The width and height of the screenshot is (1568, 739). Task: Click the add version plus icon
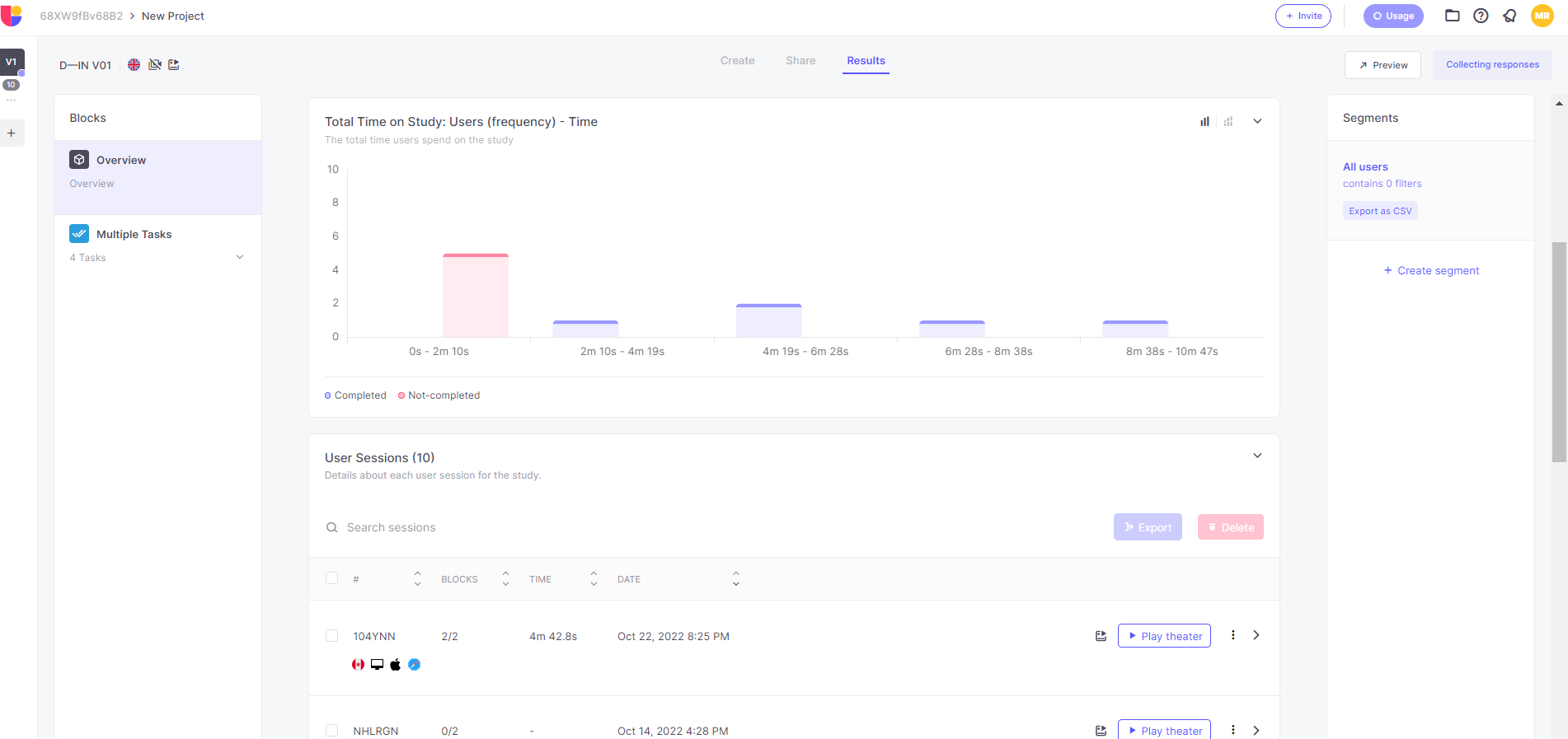coord(12,133)
